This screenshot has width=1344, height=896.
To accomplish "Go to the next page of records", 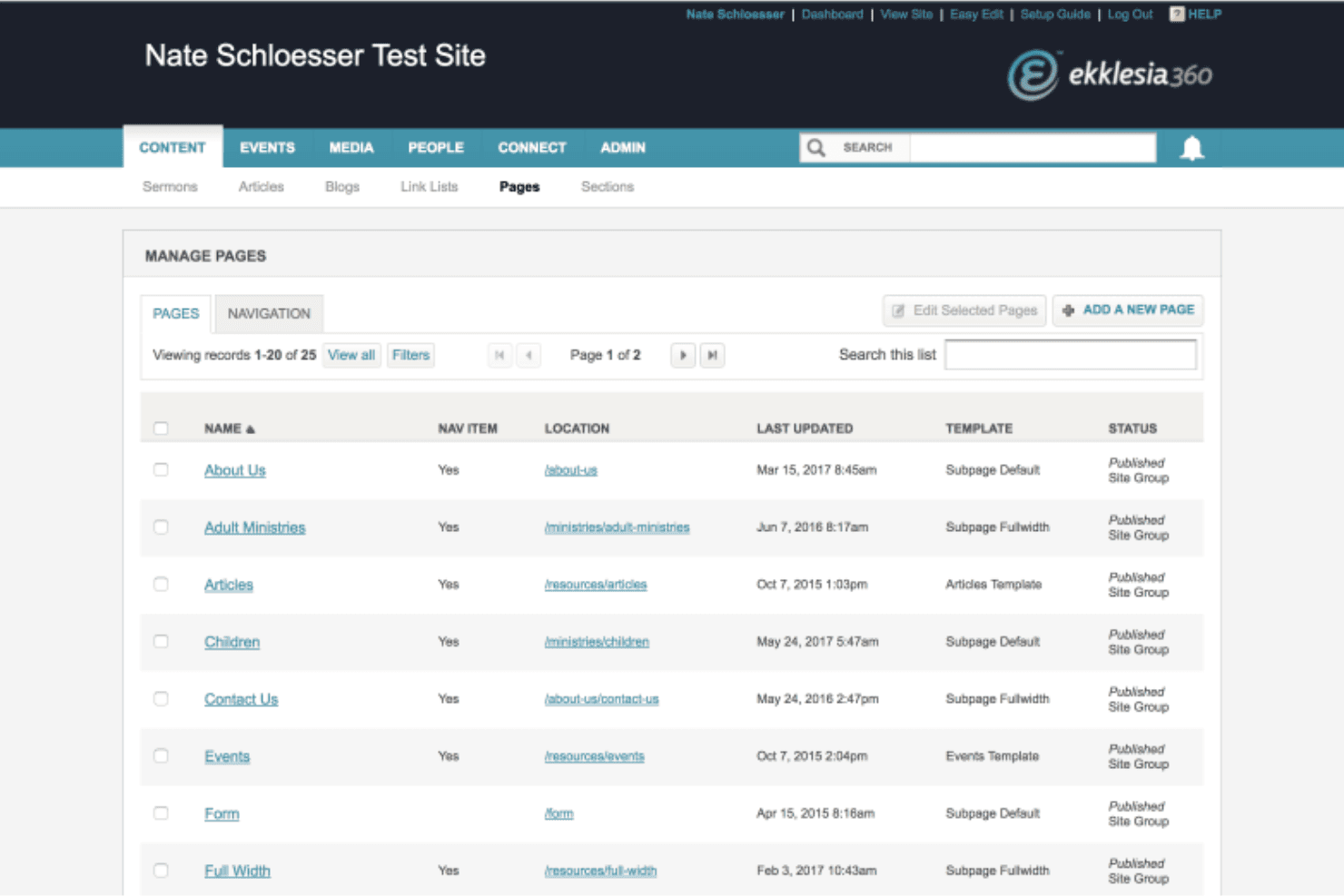I will tap(683, 355).
